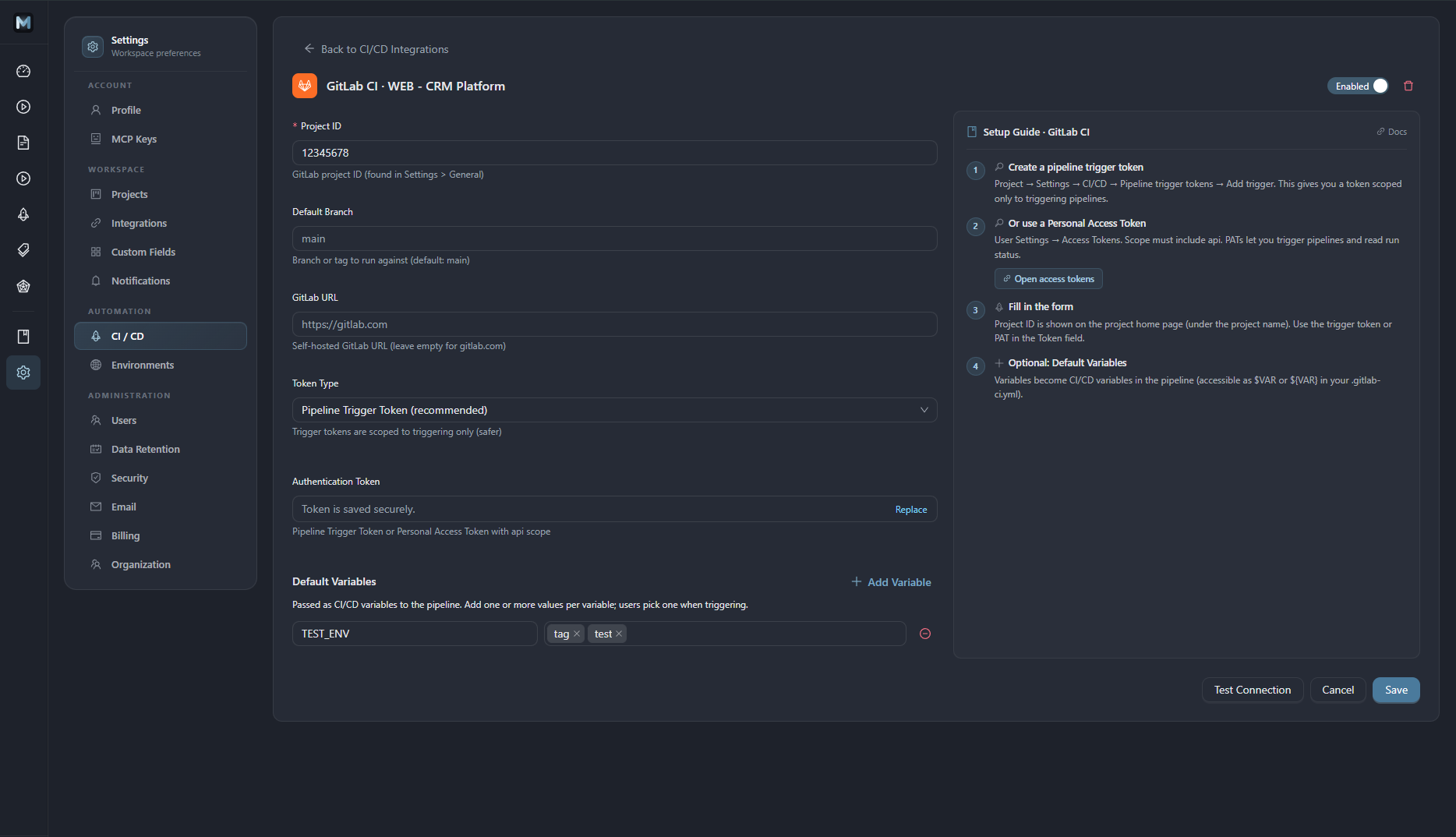Click "Optional: Default Variables" step heading
This screenshot has width=1456, height=837.
(1067, 362)
